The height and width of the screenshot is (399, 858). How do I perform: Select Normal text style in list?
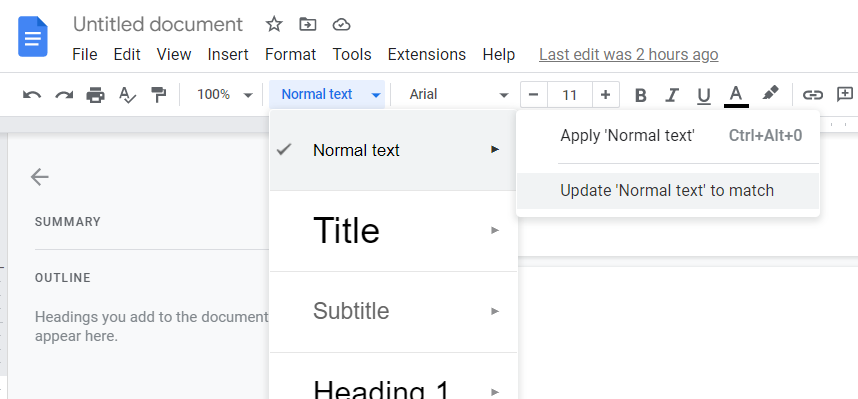393,150
